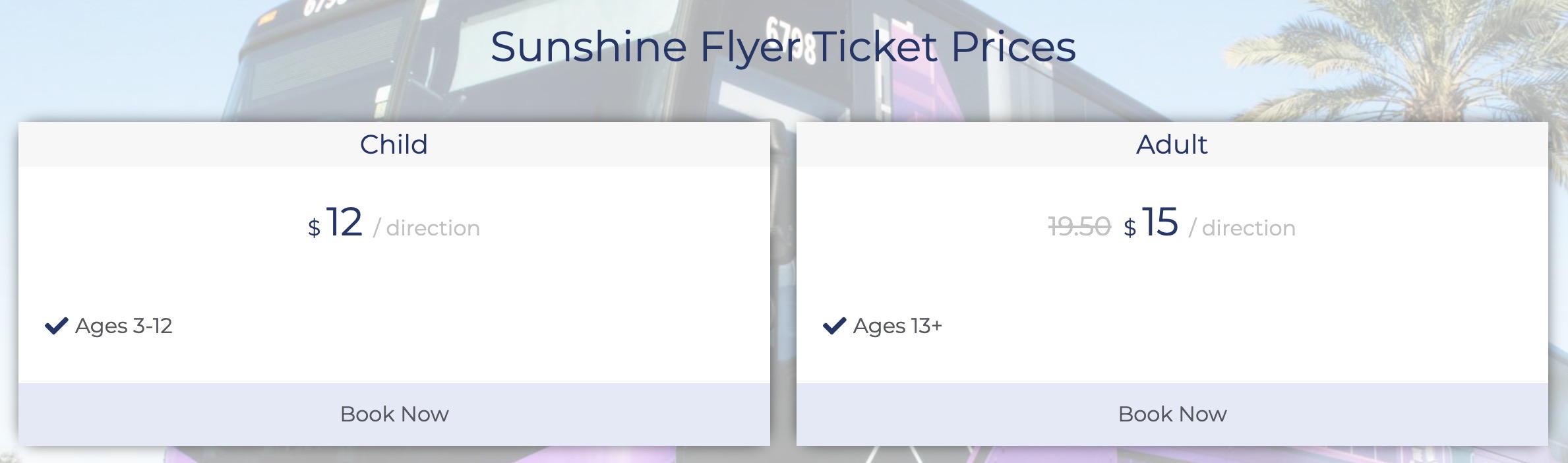Click '/ direction' label in Child card
Viewport: 1568px width, 463px height.
click(427, 228)
